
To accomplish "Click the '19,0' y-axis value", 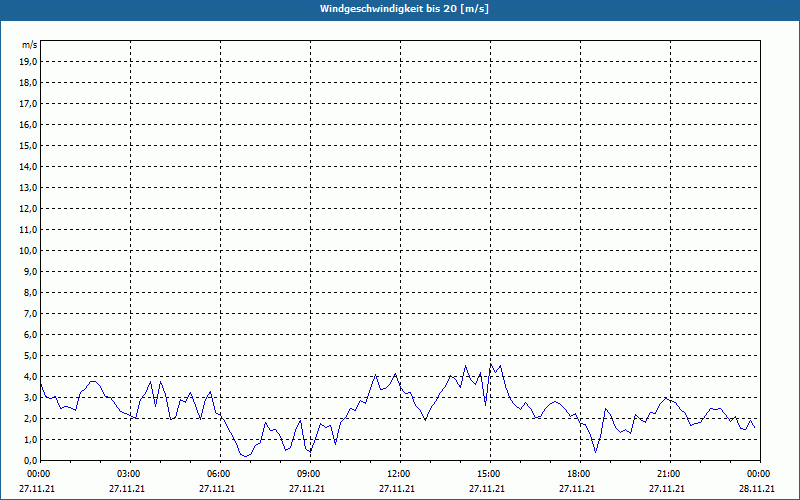I will point(28,62).
